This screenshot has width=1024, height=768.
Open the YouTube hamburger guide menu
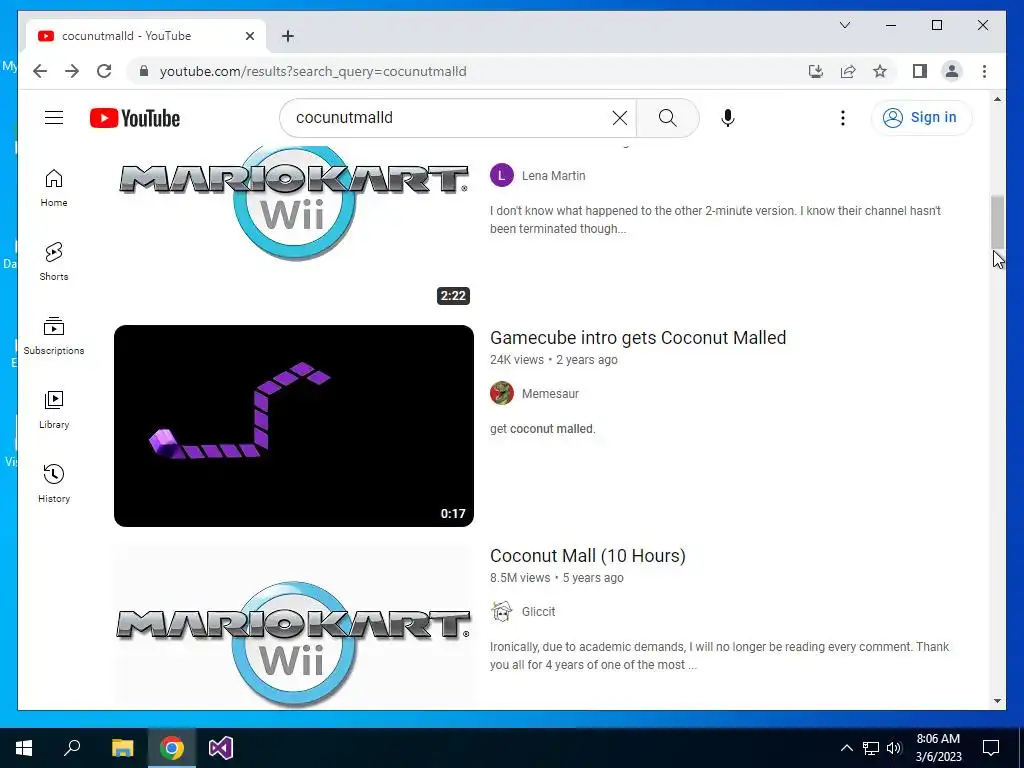54,118
